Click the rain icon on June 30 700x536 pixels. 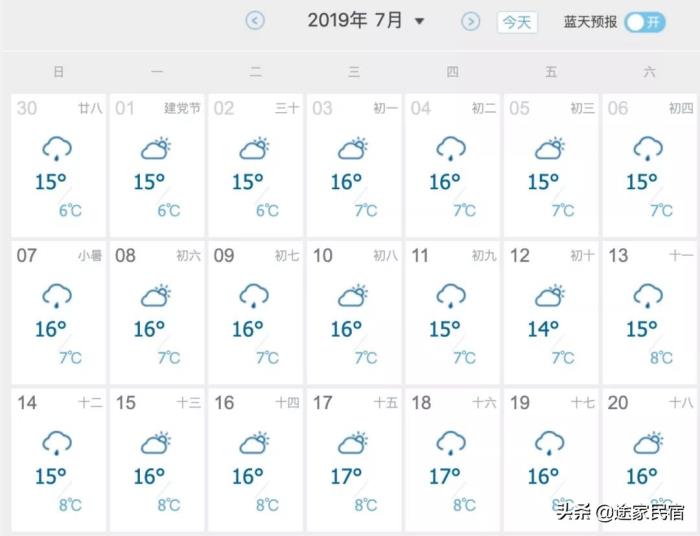pyautogui.click(x=57, y=150)
